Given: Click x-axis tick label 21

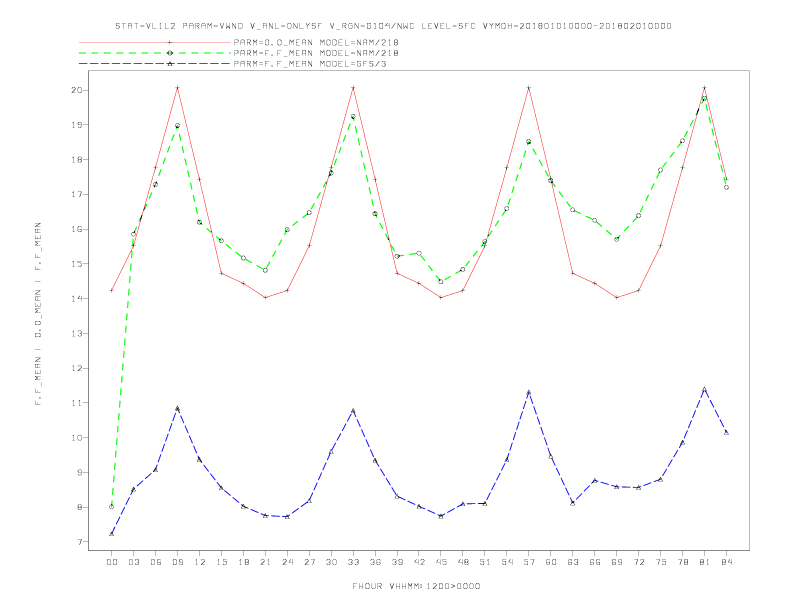Looking at the screenshot, I should click(x=265, y=562).
